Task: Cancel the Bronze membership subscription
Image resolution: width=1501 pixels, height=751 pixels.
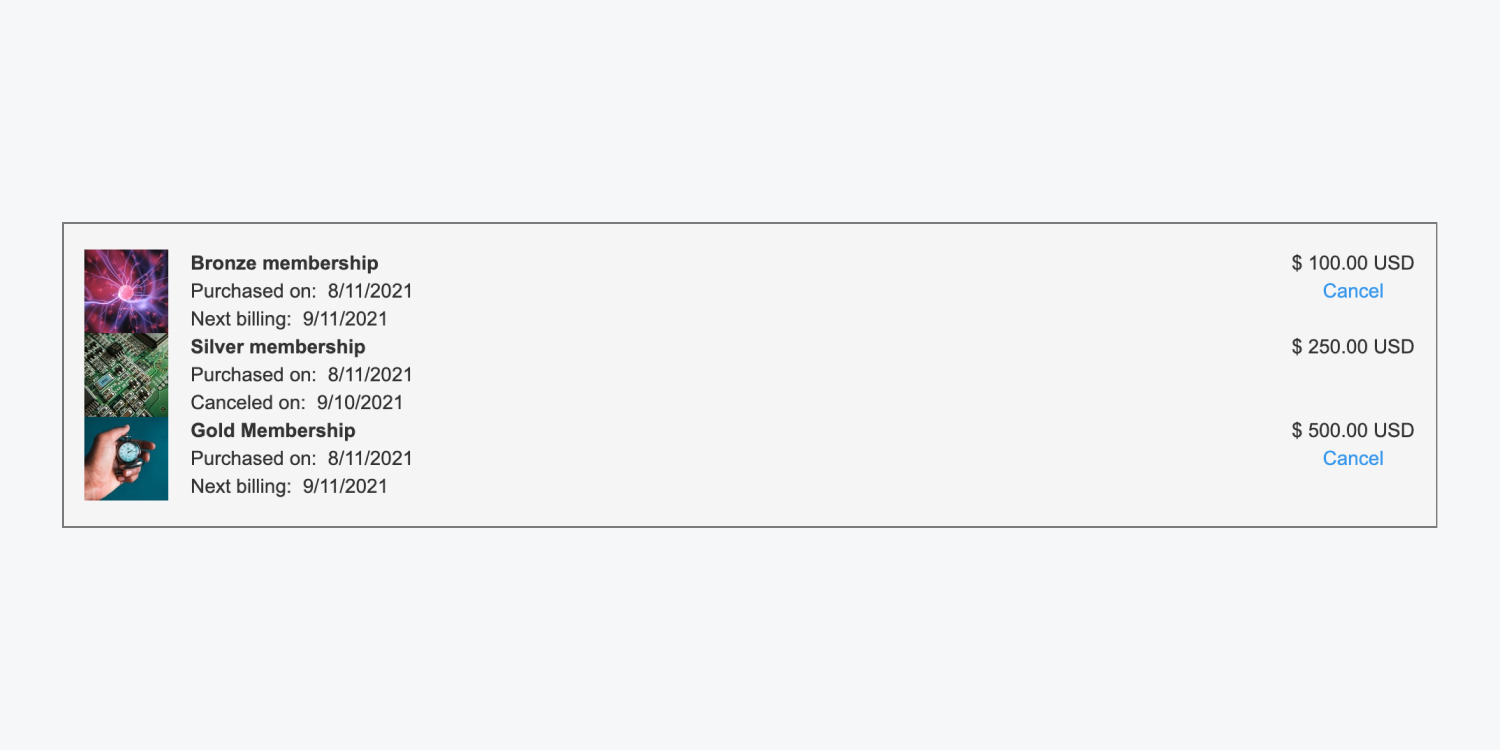Action: [x=1353, y=291]
